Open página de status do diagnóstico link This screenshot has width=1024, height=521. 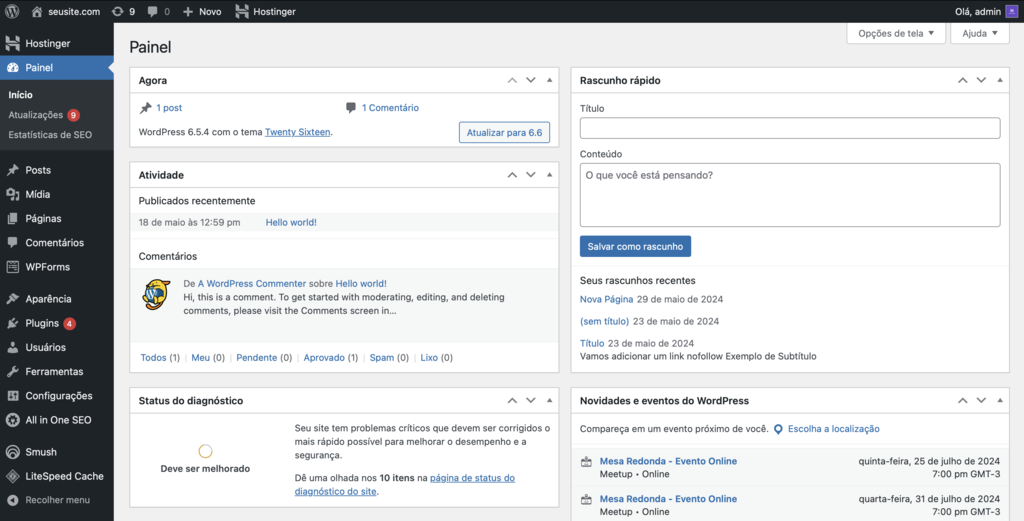point(405,484)
